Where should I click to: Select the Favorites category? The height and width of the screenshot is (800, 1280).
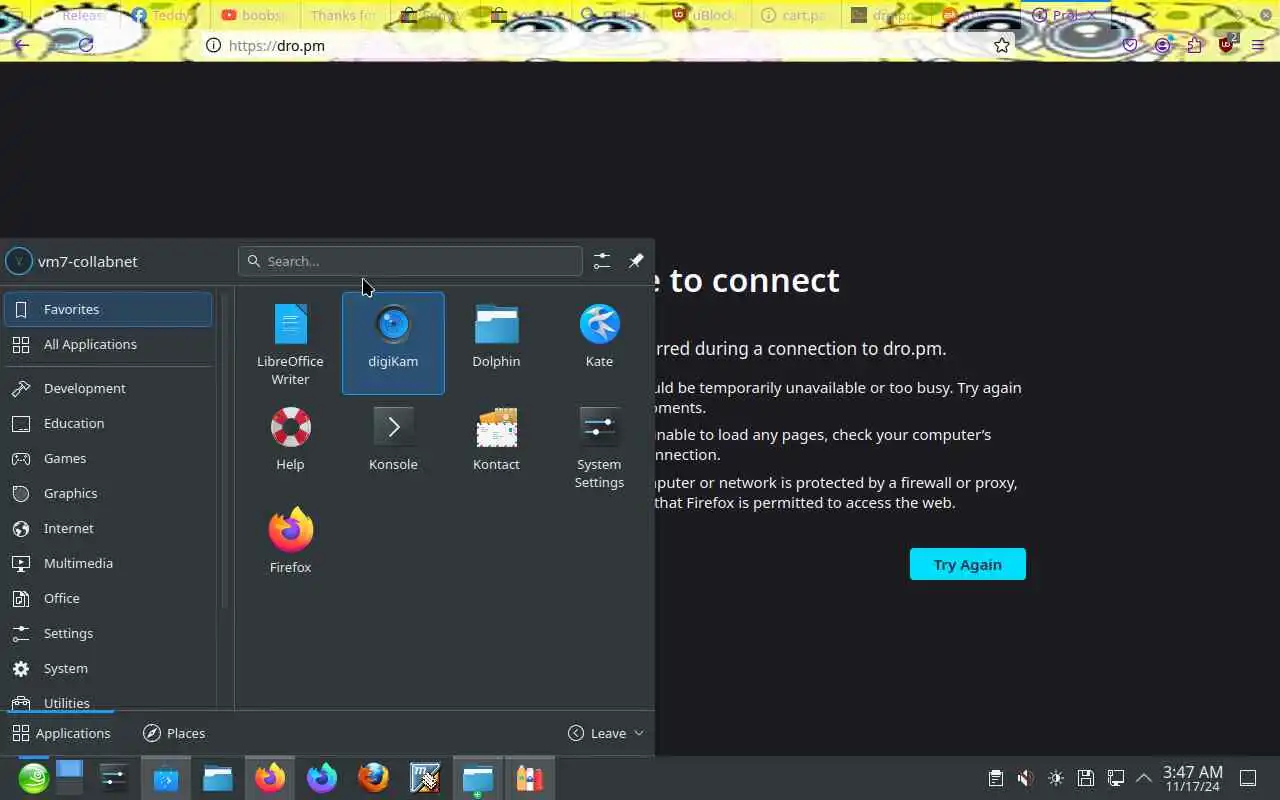[108, 309]
